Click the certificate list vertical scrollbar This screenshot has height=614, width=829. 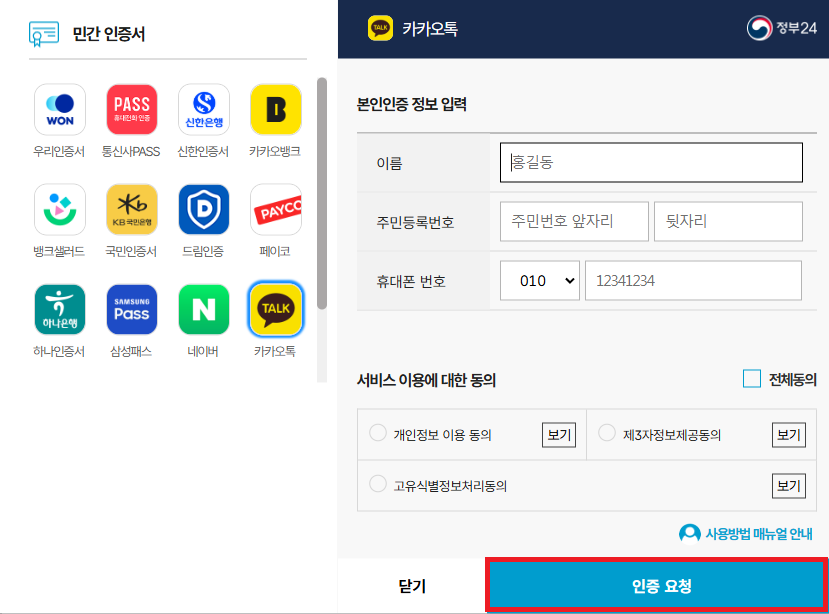point(322,193)
